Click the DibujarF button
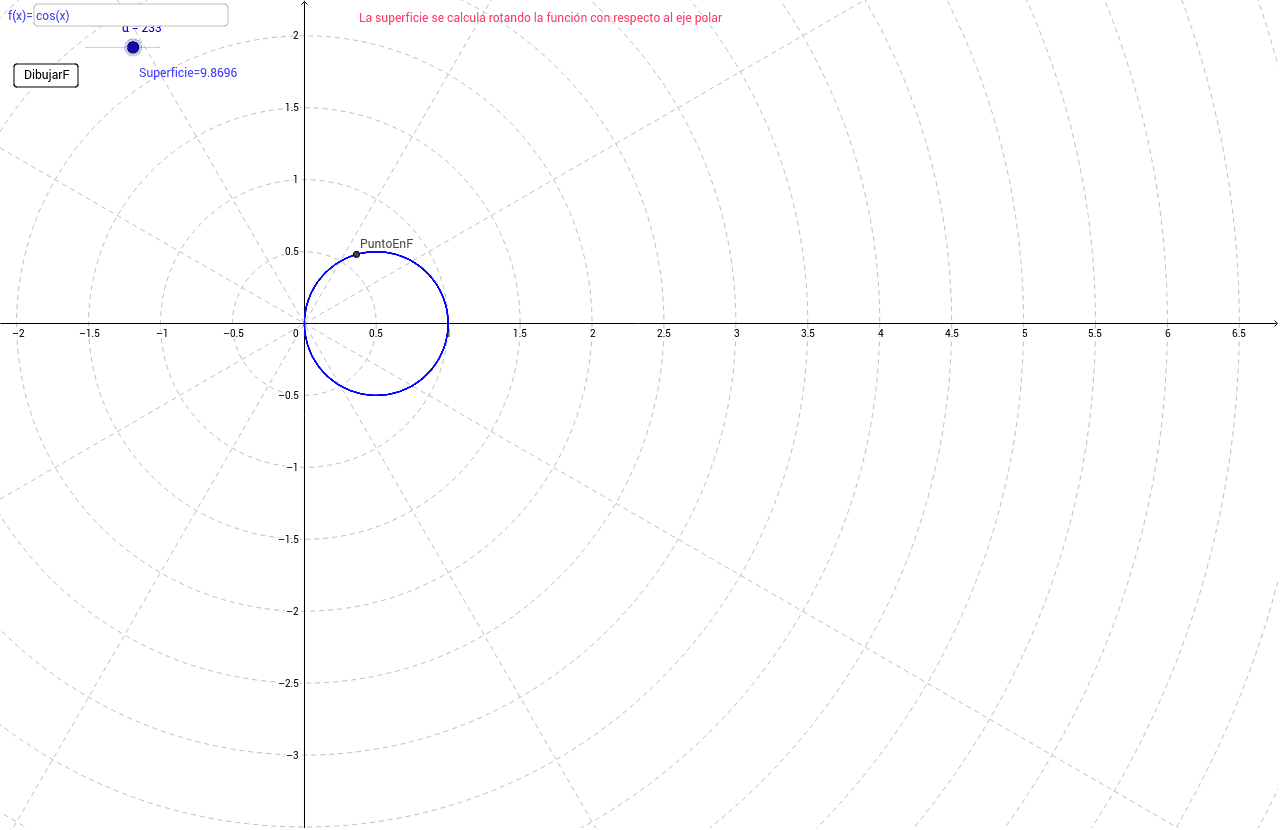Viewport: 1280px width, 830px height. click(46, 75)
